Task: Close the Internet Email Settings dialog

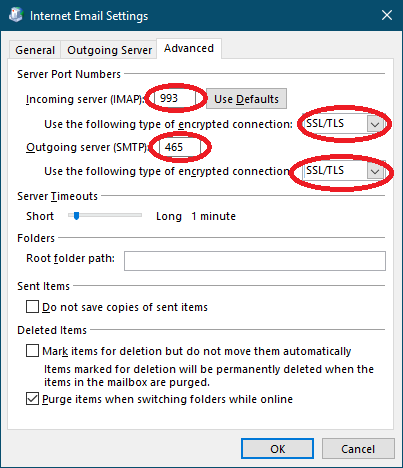Action: click(387, 15)
